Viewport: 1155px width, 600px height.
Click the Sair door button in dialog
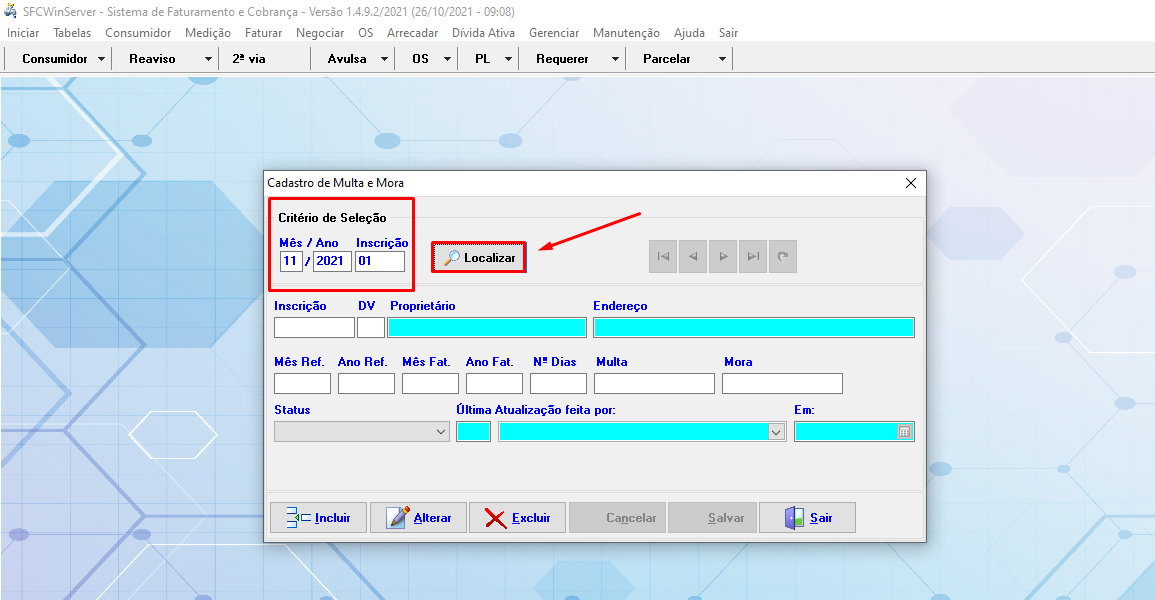(x=807, y=518)
